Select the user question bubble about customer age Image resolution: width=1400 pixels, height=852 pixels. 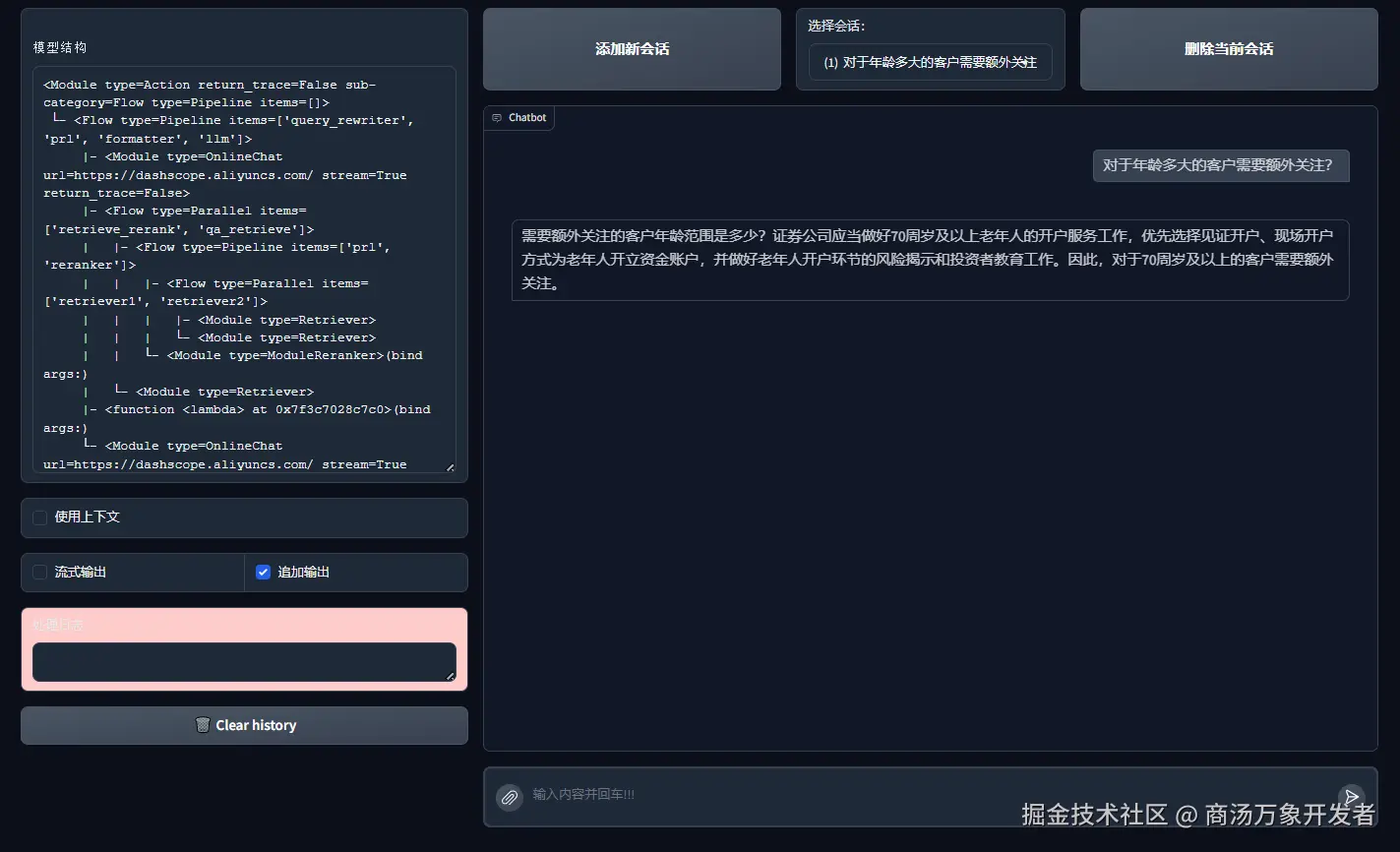point(1220,166)
